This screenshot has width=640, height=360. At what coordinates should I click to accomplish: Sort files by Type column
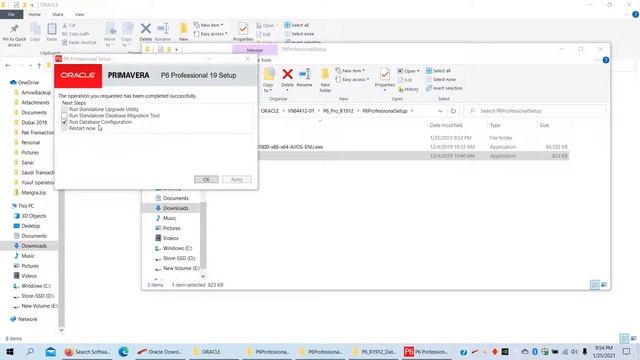495,125
